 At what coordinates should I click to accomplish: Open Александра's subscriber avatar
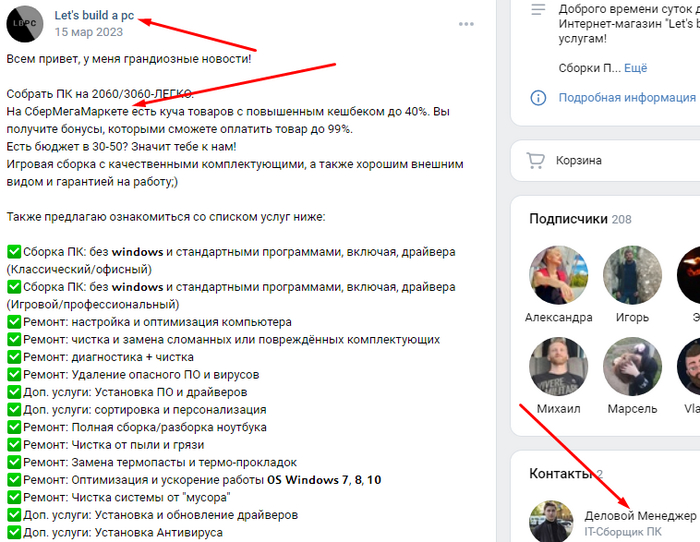[x=558, y=275]
